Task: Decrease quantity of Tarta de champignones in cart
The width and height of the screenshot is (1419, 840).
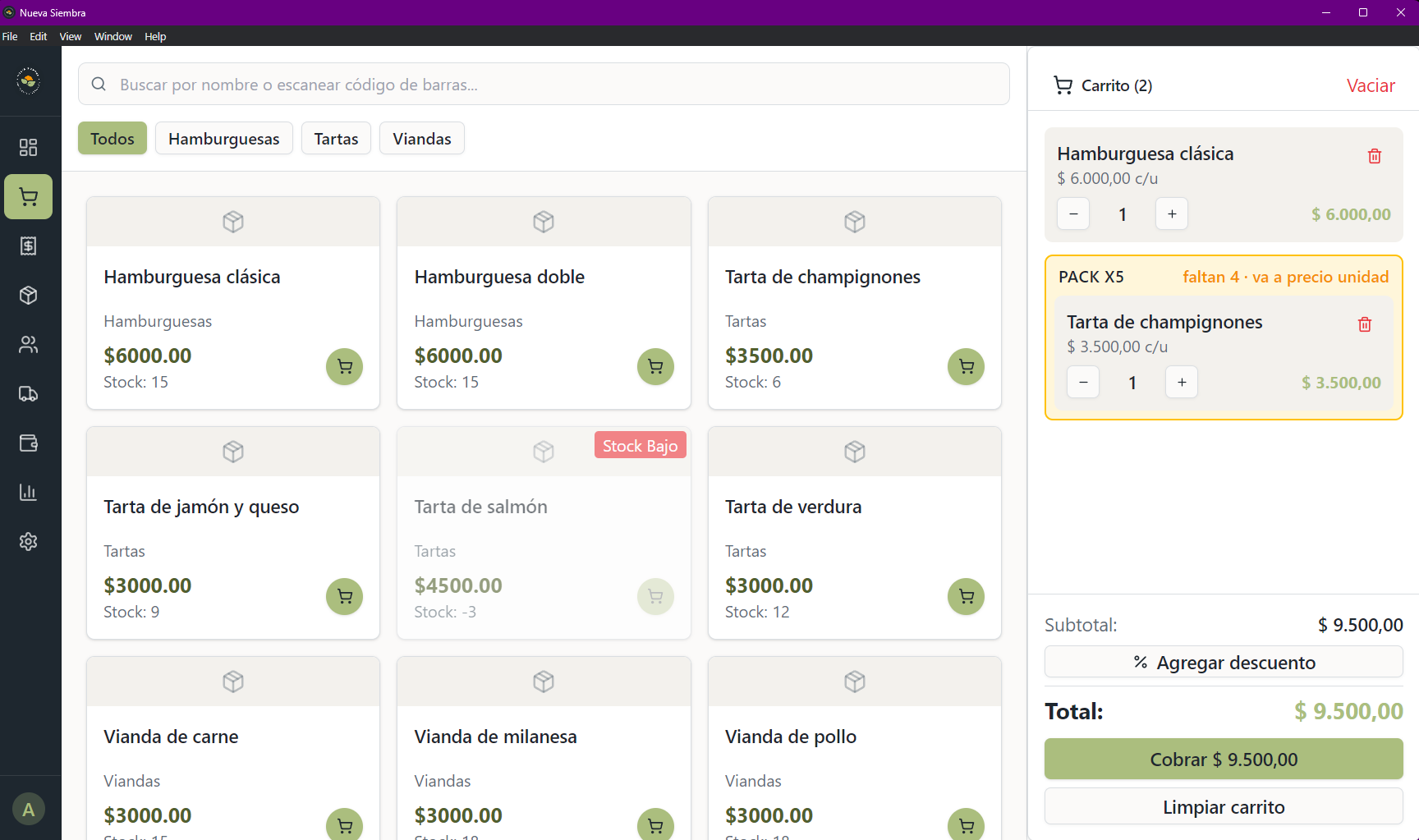Action: (1083, 383)
